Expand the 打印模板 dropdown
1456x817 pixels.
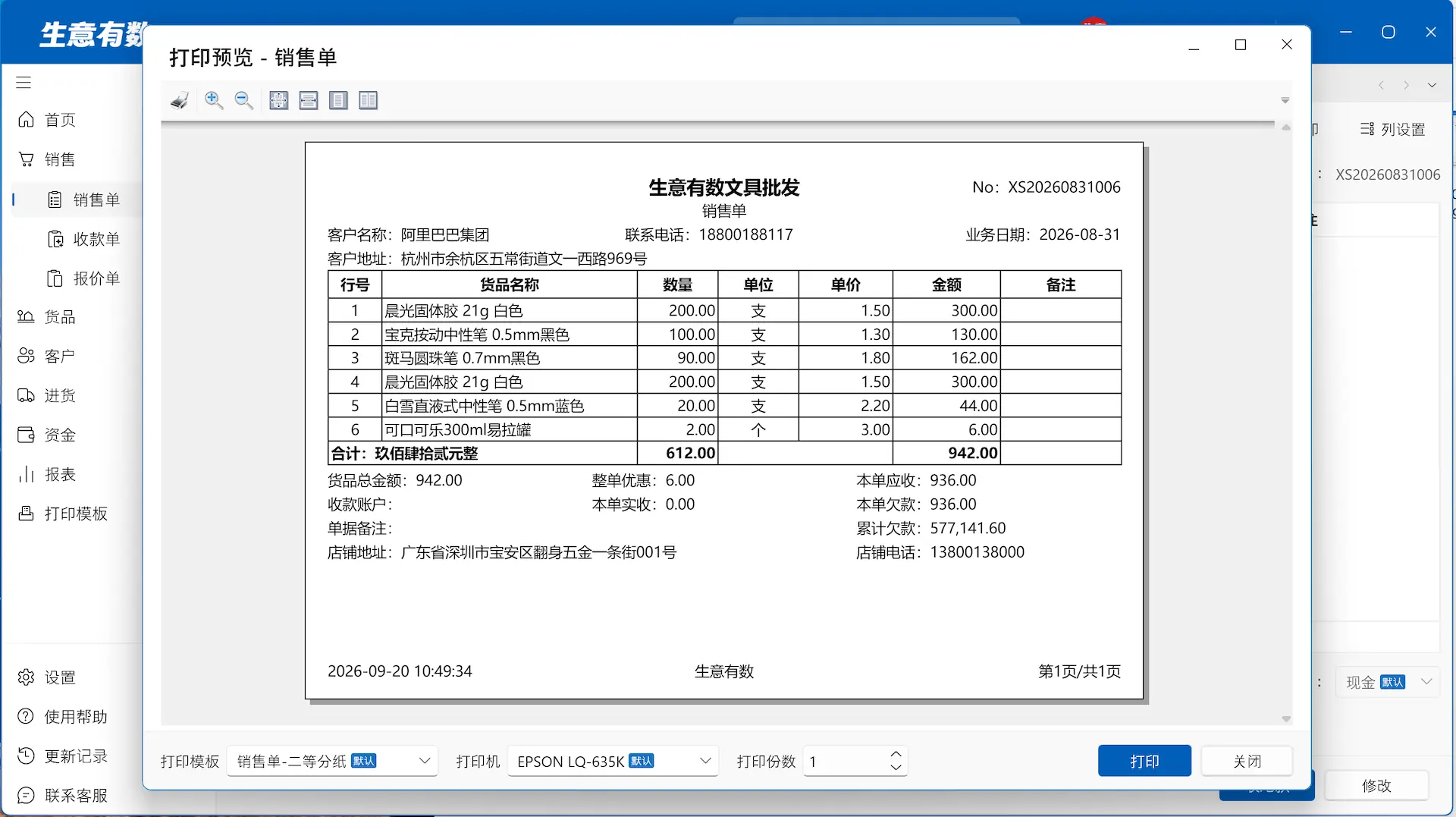(x=332, y=761)
